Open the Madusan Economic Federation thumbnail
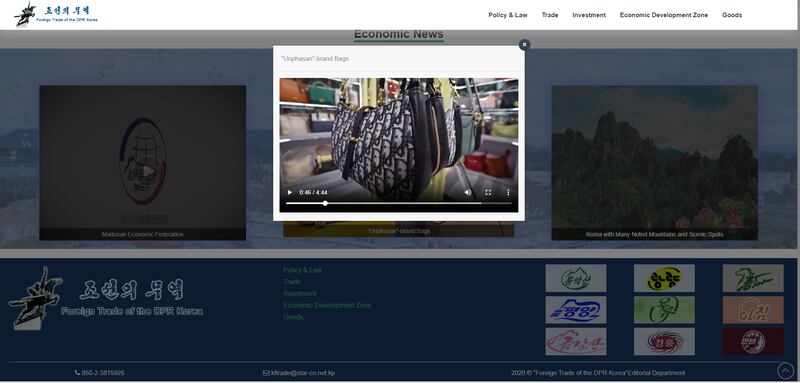This screenshot has width=800, height=383. pos(142,163)
